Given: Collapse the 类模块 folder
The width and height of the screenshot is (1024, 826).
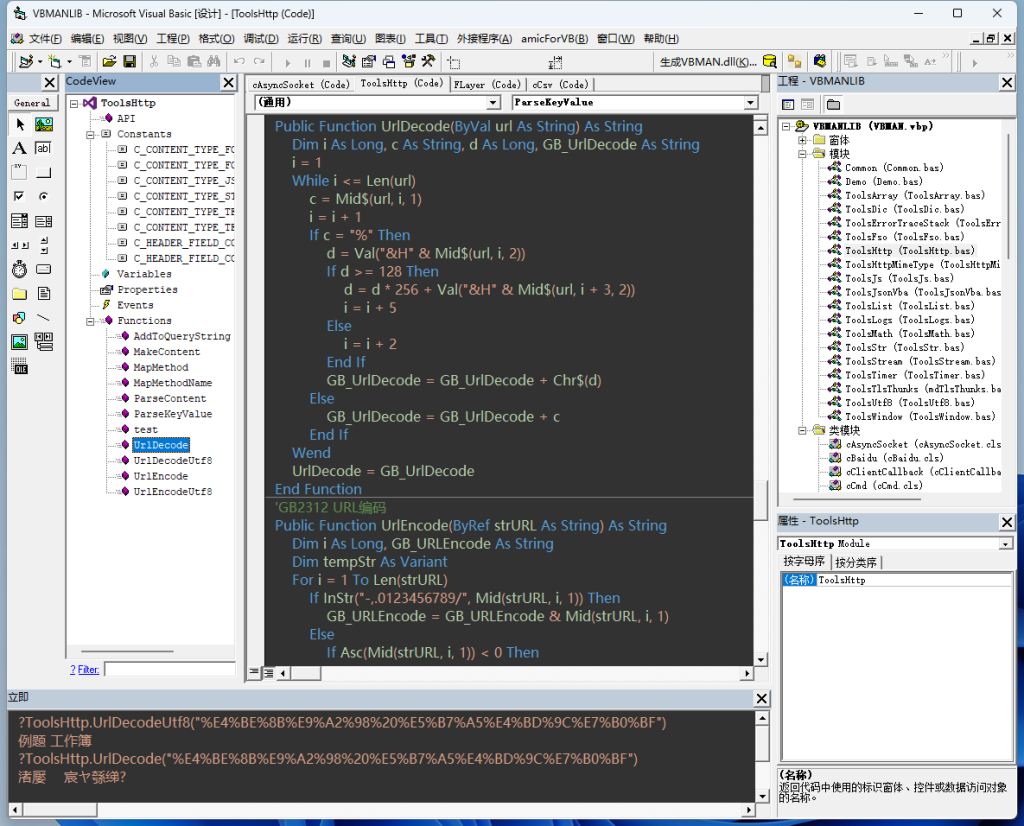Looking at the screenshot, I should (x=802, y=430).
